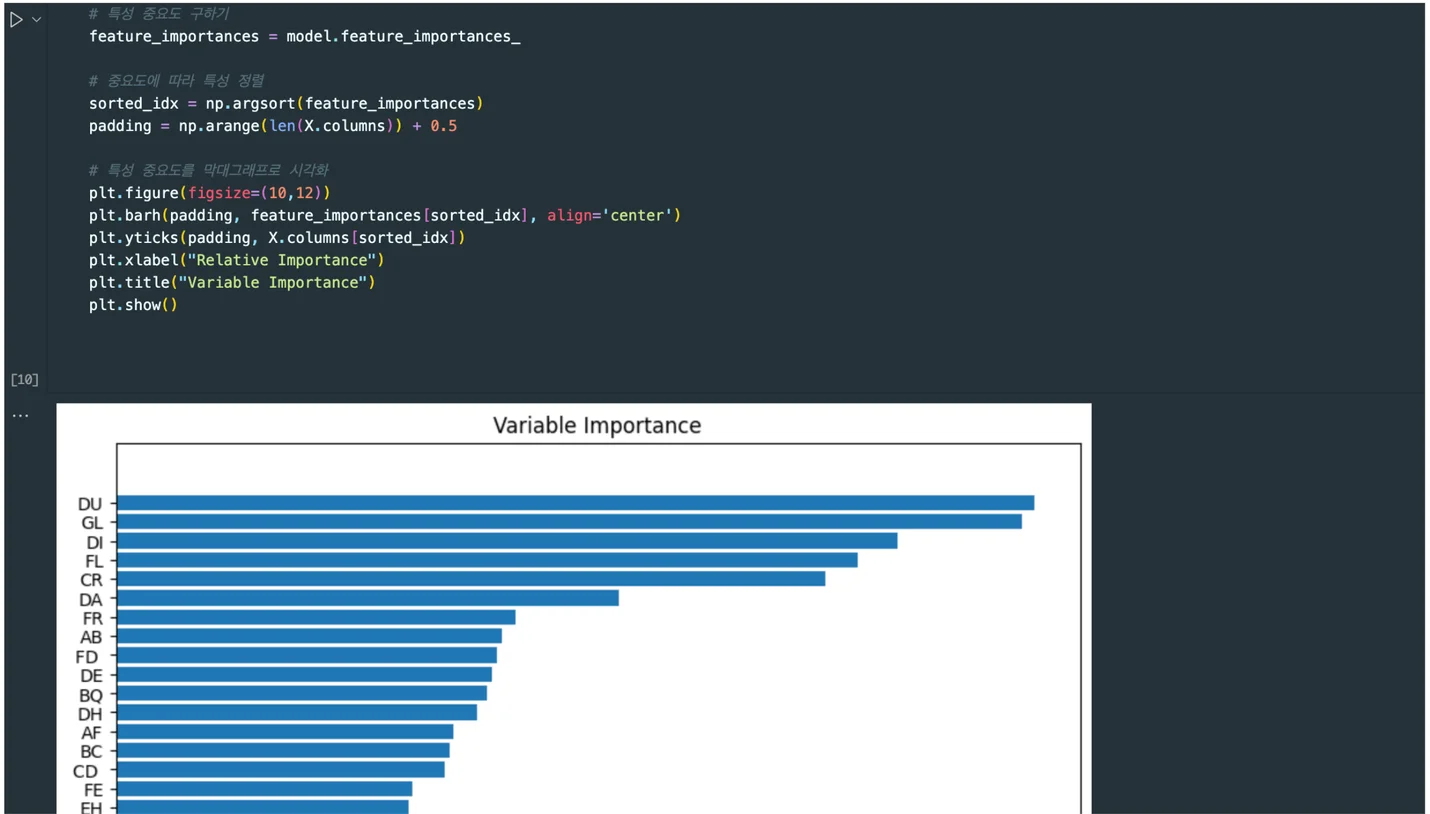Click the comment about 막대그래프로 시각화
This screenshot has width=1430, height=814.
[208, 170]
